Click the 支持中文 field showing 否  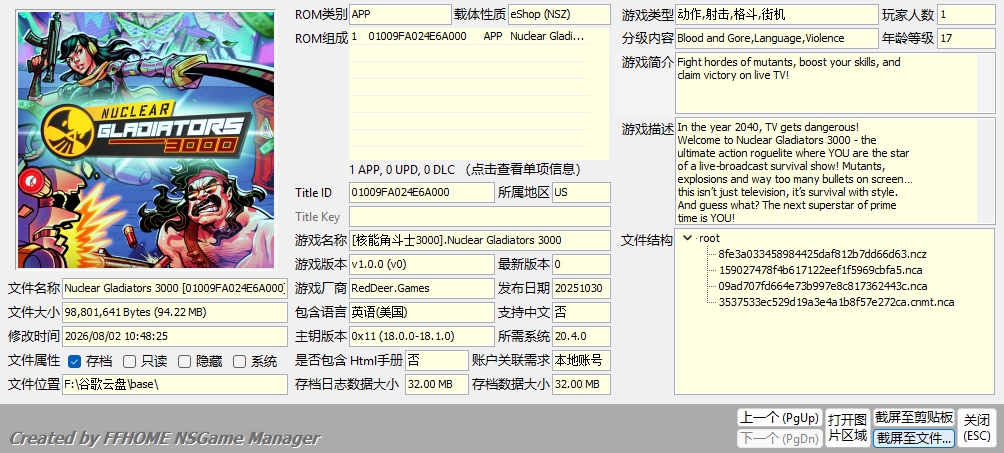tap(581, 312)
